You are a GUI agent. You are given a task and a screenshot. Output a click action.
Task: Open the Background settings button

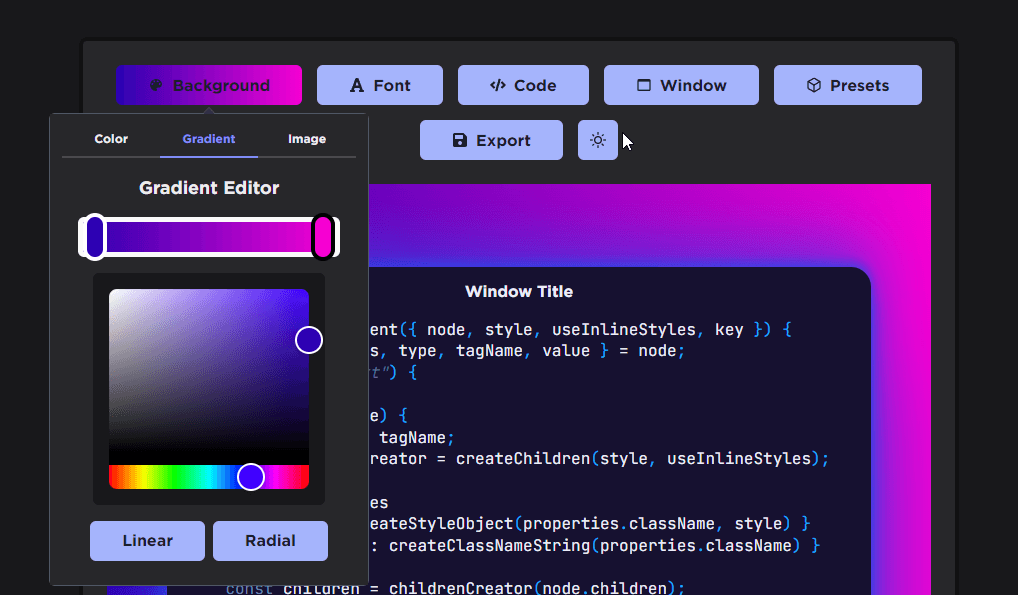[209, 85]
